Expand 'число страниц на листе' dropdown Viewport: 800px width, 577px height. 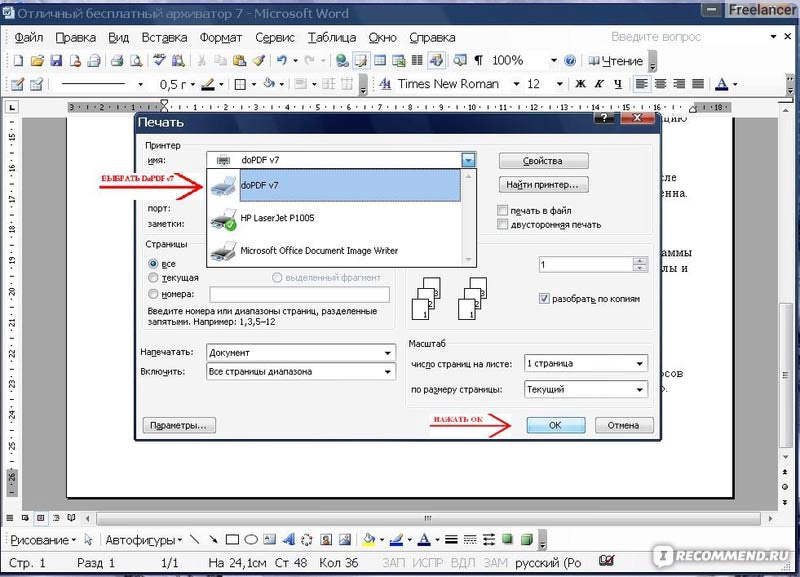click(x=639, y=363)
